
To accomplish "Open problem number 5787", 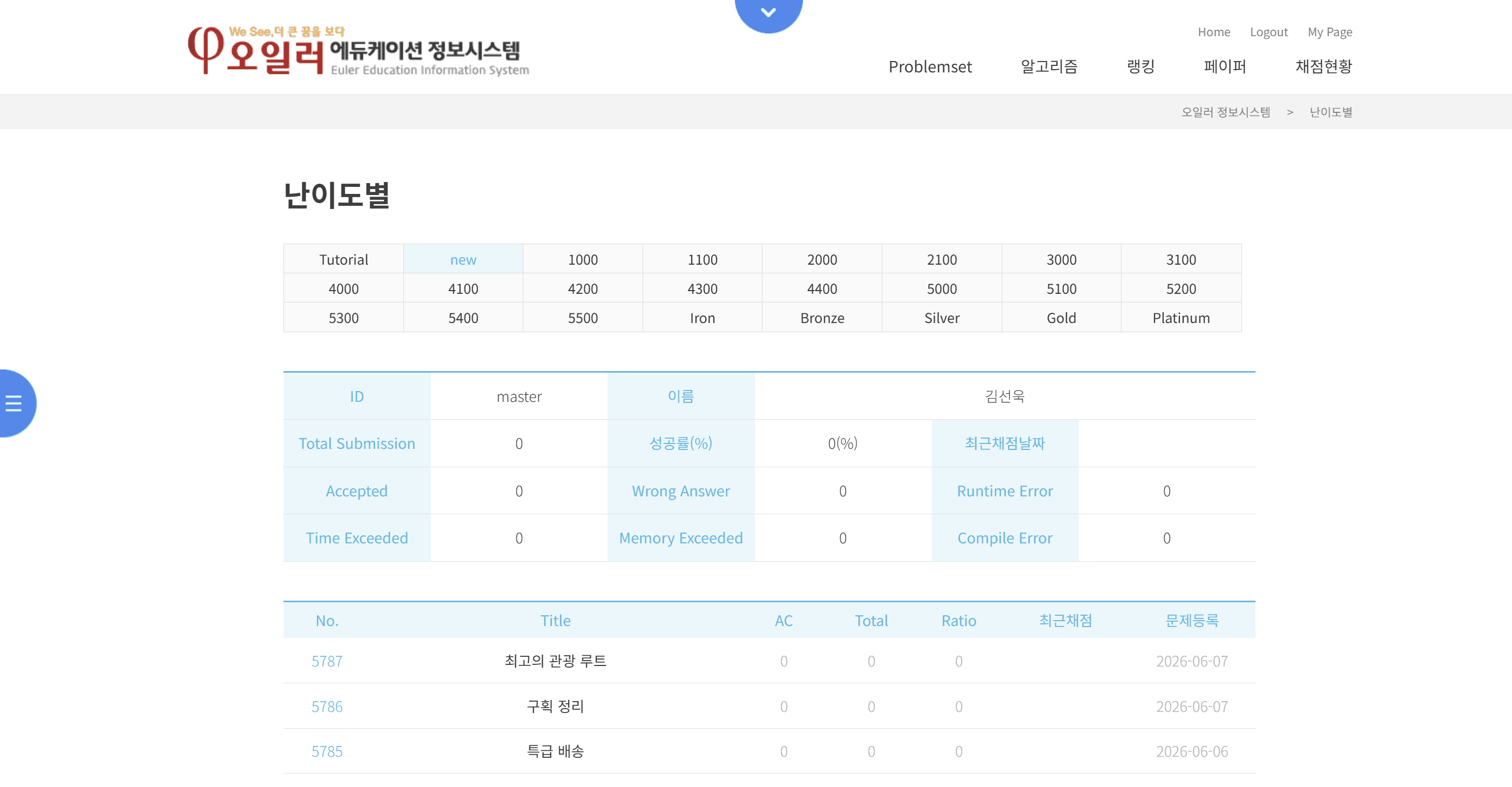I will click(x=327, y=661).
